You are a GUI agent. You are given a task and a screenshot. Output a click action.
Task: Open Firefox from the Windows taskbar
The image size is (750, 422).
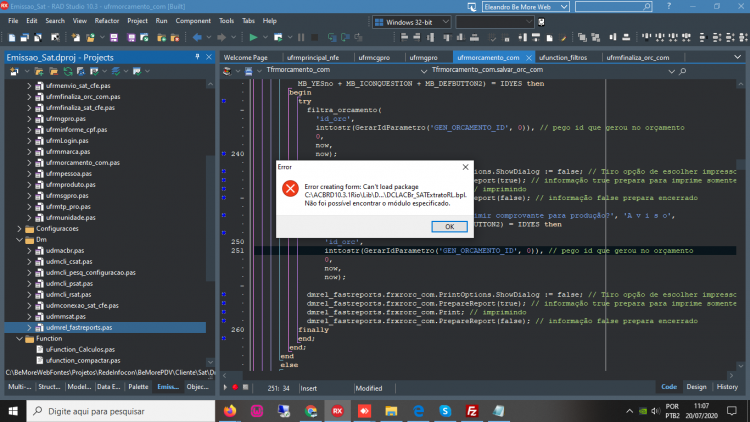pyautogui.click(x=230, y=411)
